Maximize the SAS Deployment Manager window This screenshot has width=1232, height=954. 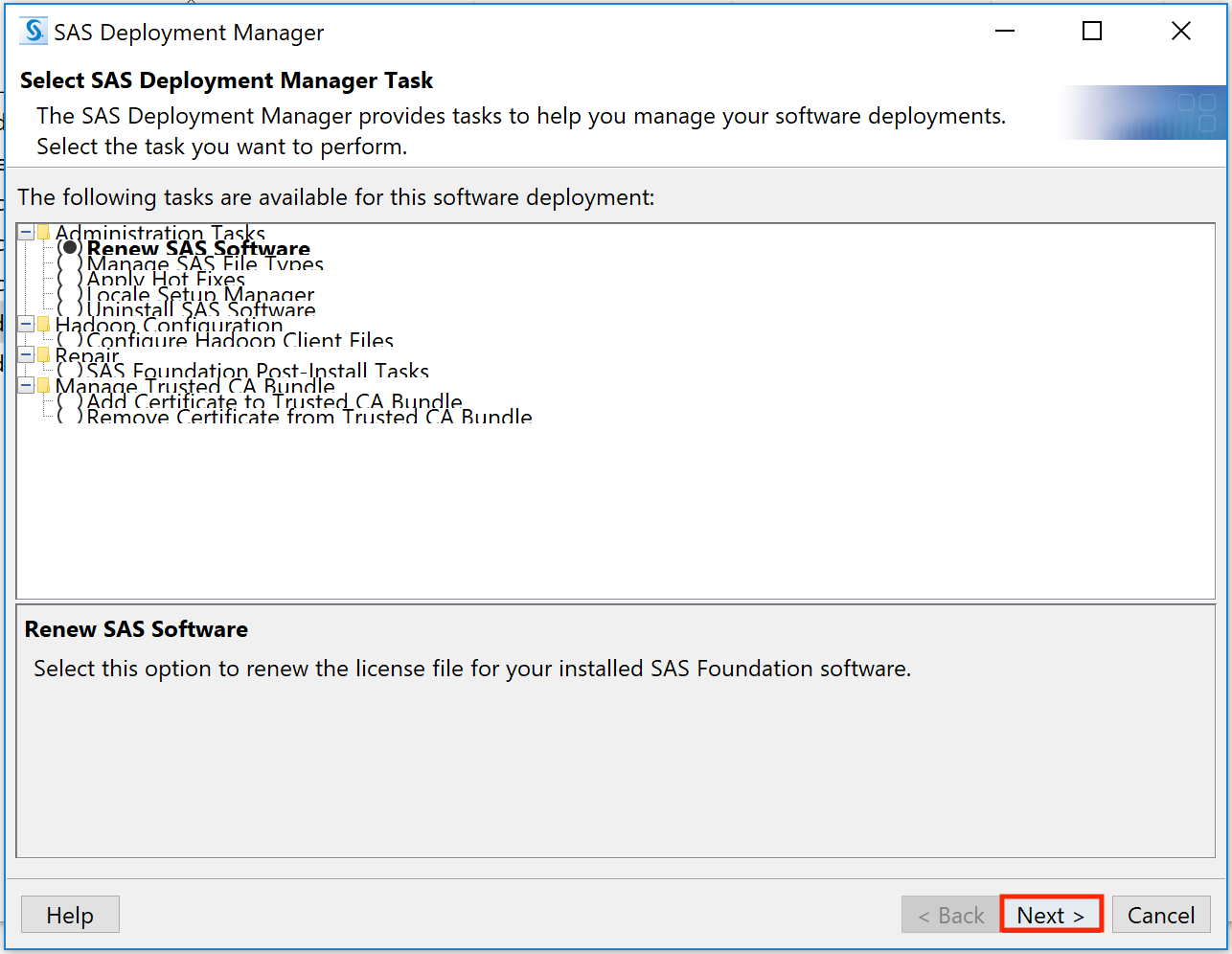coord(1091,32)
